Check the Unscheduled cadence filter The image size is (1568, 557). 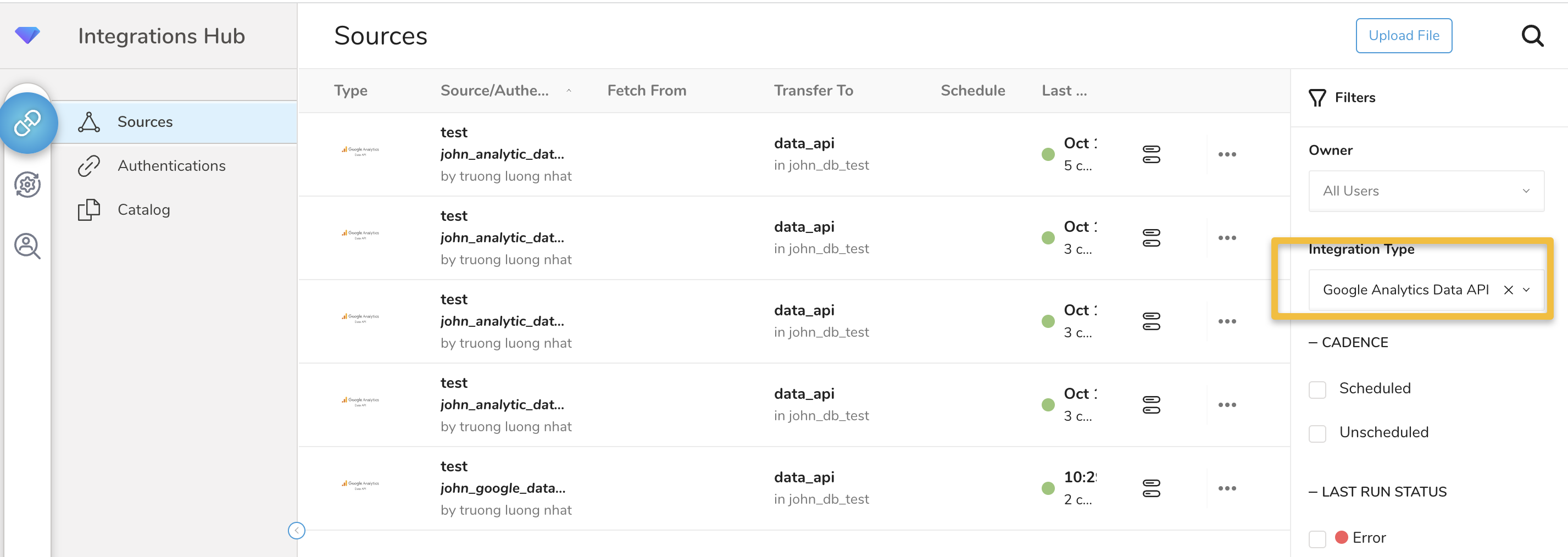pos(1317,433)
